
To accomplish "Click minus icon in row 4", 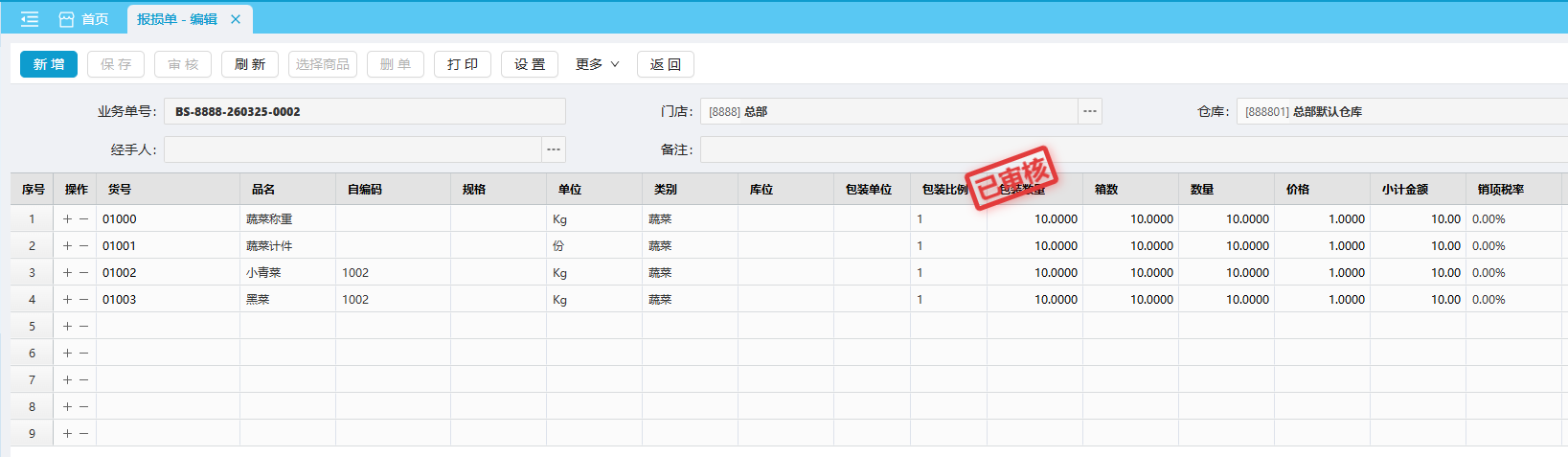I will 84,300.
